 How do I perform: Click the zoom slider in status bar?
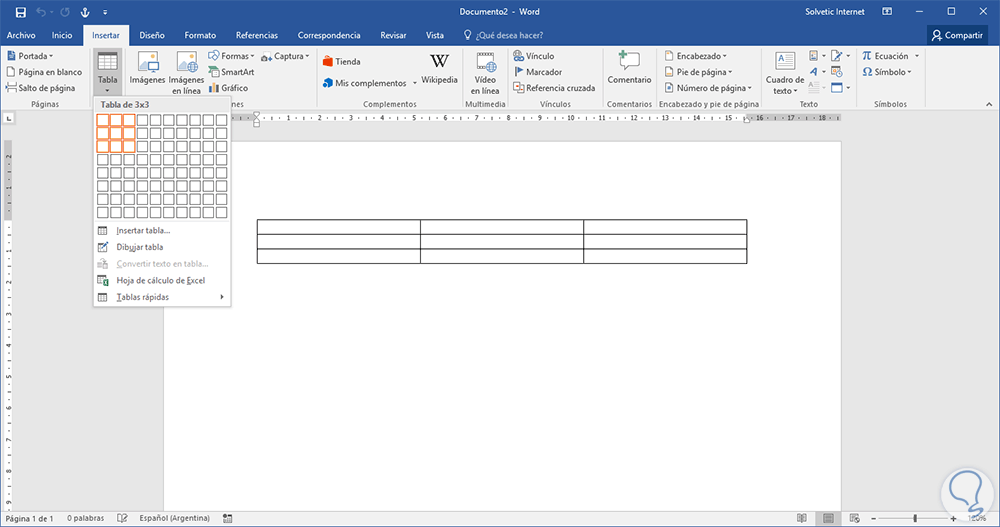(x=914, y=518)
